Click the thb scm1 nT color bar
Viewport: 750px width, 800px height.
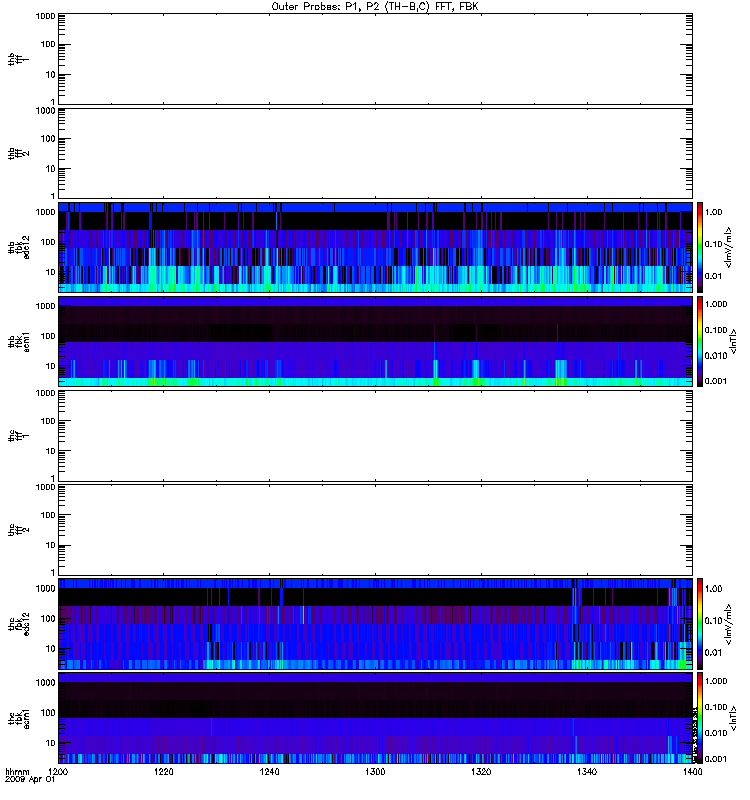click(x=700, y=341)
